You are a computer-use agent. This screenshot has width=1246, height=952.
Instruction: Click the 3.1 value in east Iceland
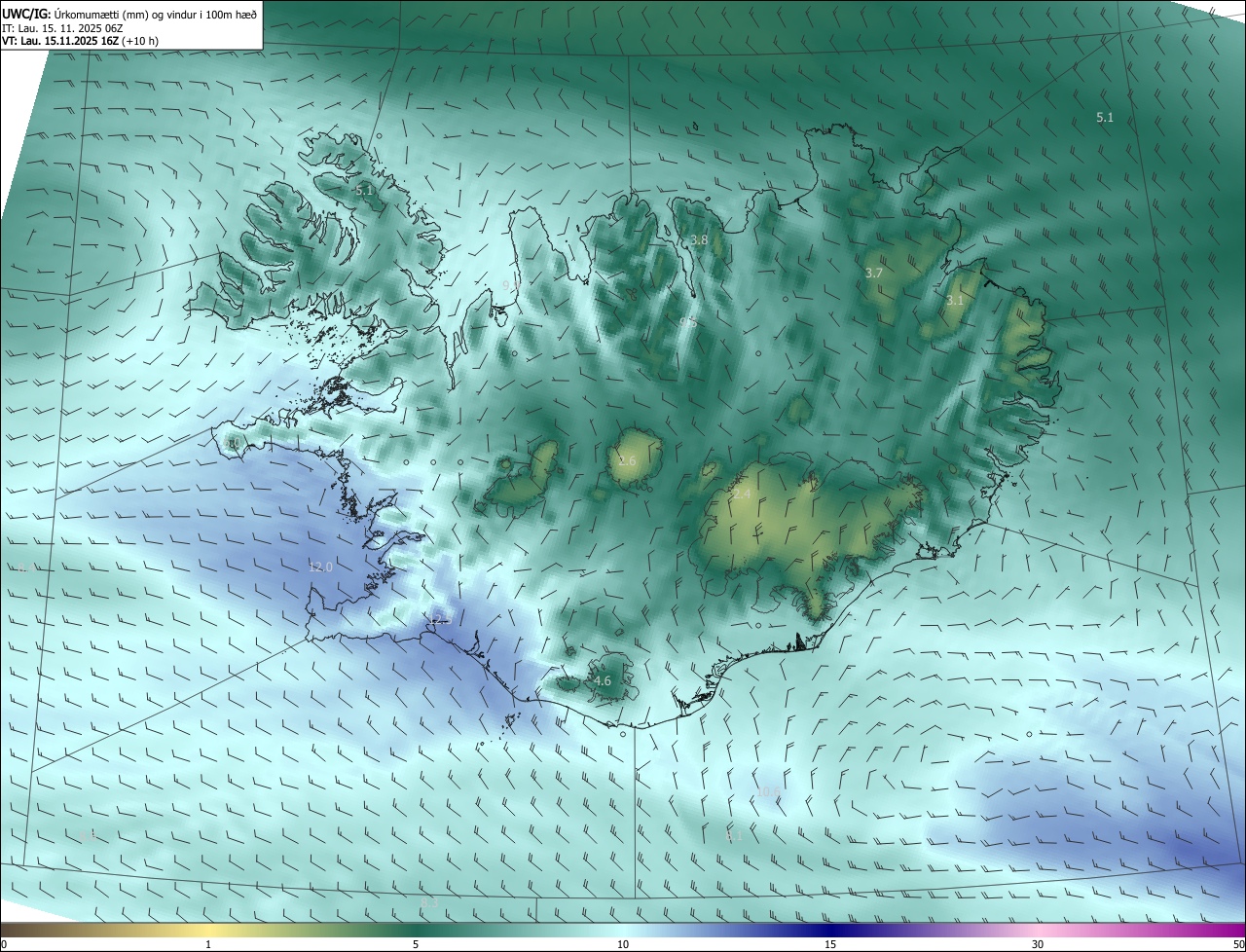pos(954,300)
